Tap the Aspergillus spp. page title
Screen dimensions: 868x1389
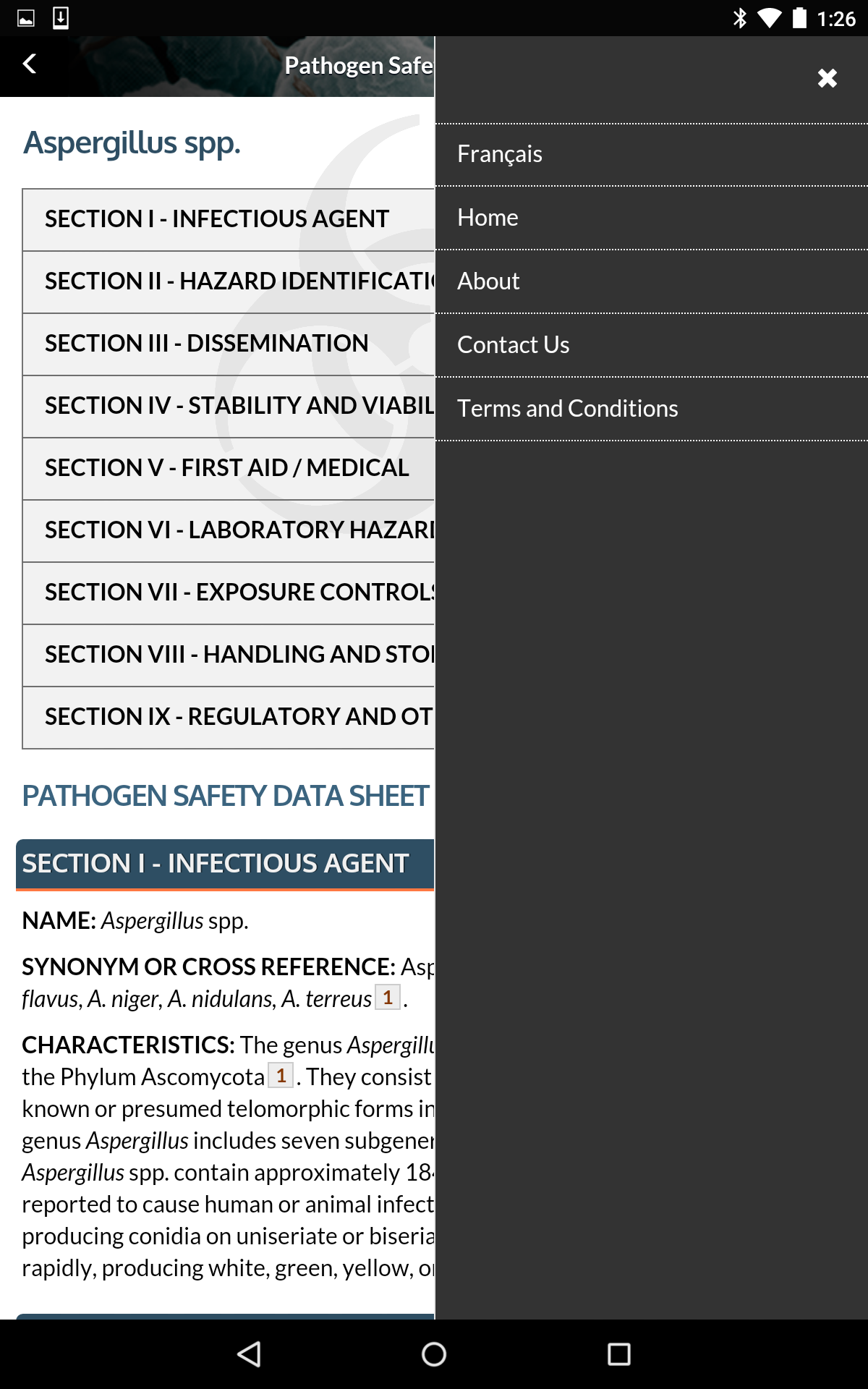132,143
